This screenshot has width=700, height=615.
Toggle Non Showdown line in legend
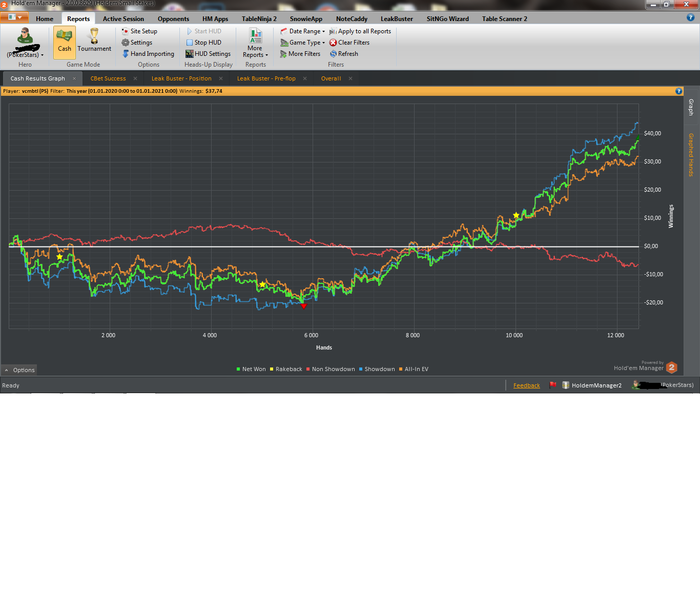(330, 369)
